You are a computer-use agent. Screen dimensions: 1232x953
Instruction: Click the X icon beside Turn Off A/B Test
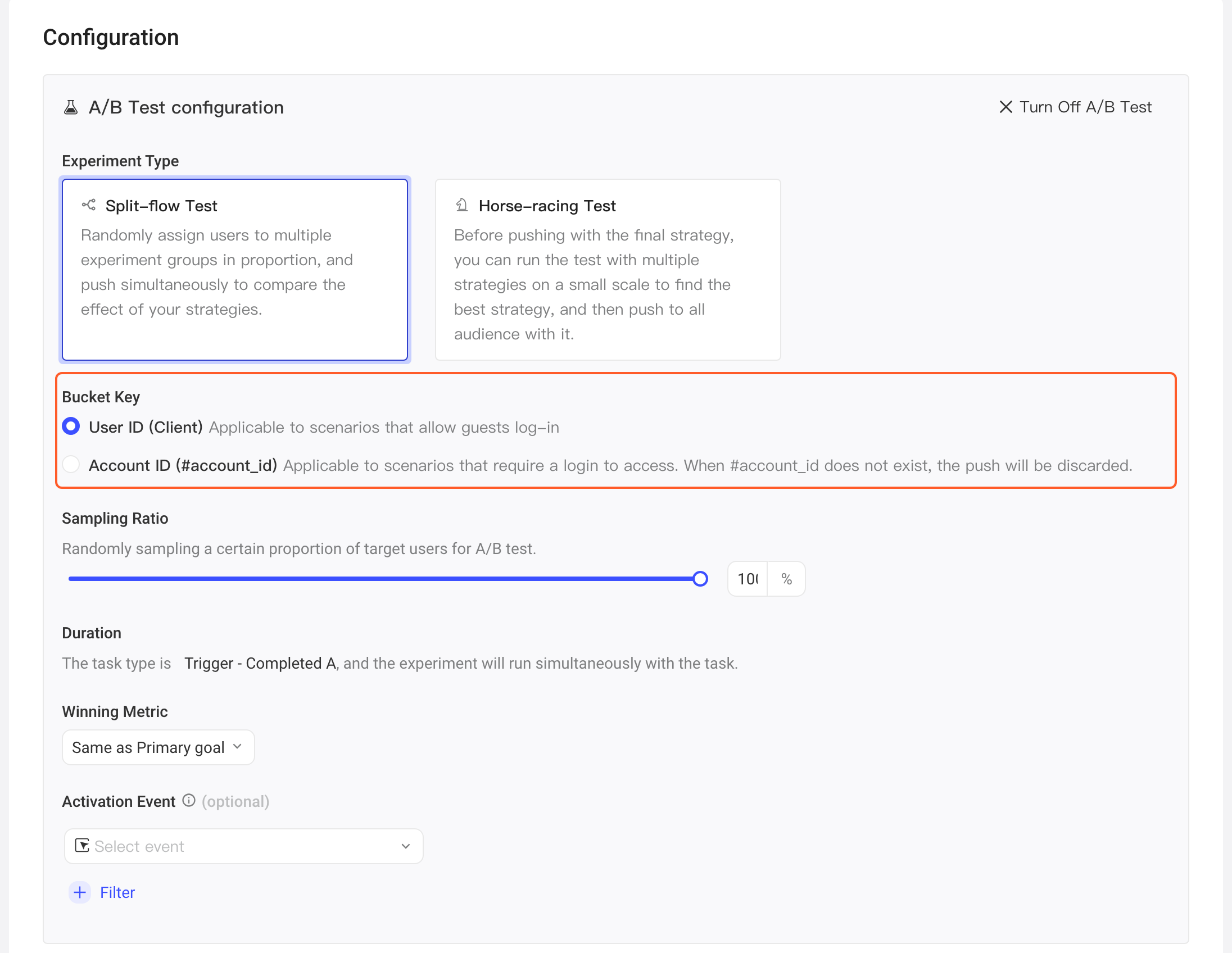coord(1005,107)
